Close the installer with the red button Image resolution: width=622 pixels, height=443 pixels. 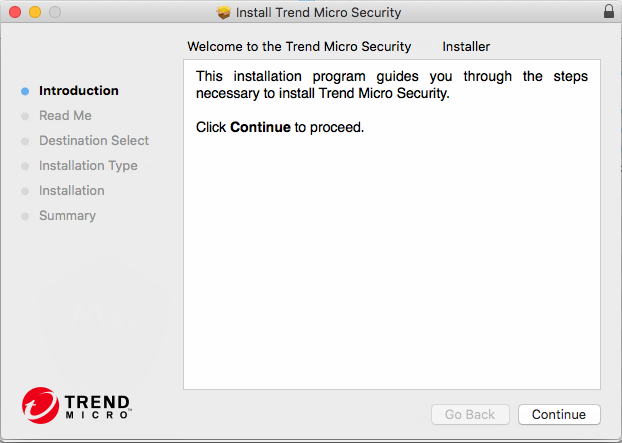[14, 12]
